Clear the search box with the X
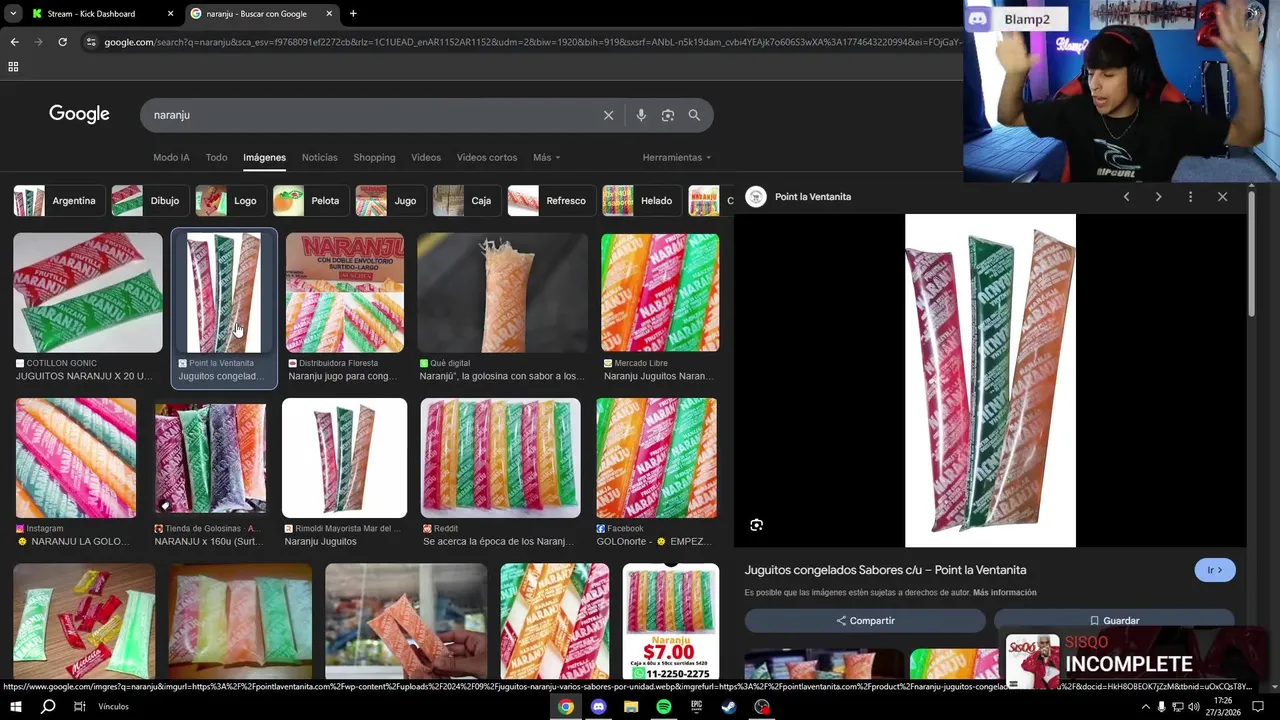1280x720 pixels. click(x=608, y=115)
